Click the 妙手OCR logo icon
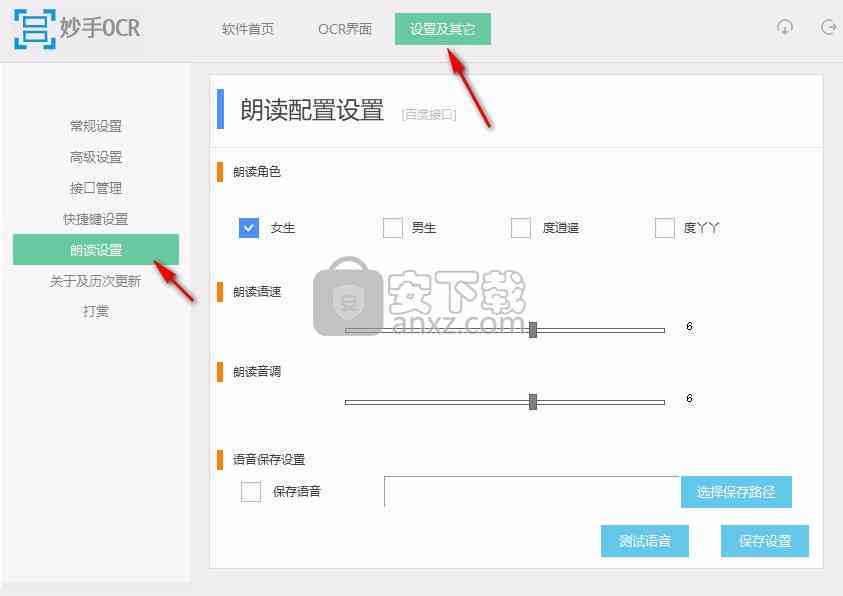Image resolution: width=843 pixels, height=596 pixels. tap(34, 29)
